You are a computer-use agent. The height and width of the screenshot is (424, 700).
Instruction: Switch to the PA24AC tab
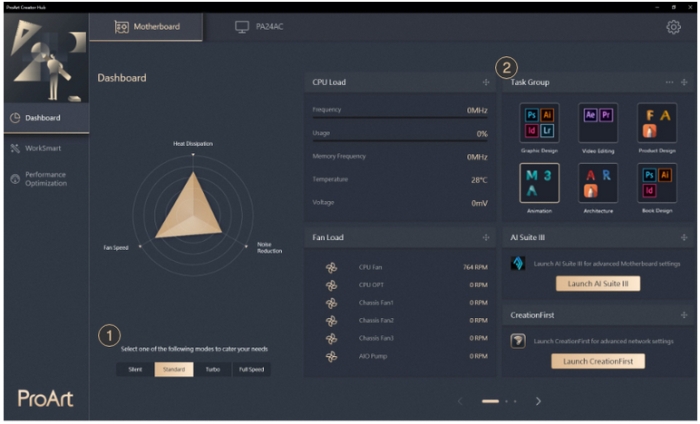[259, 27]
